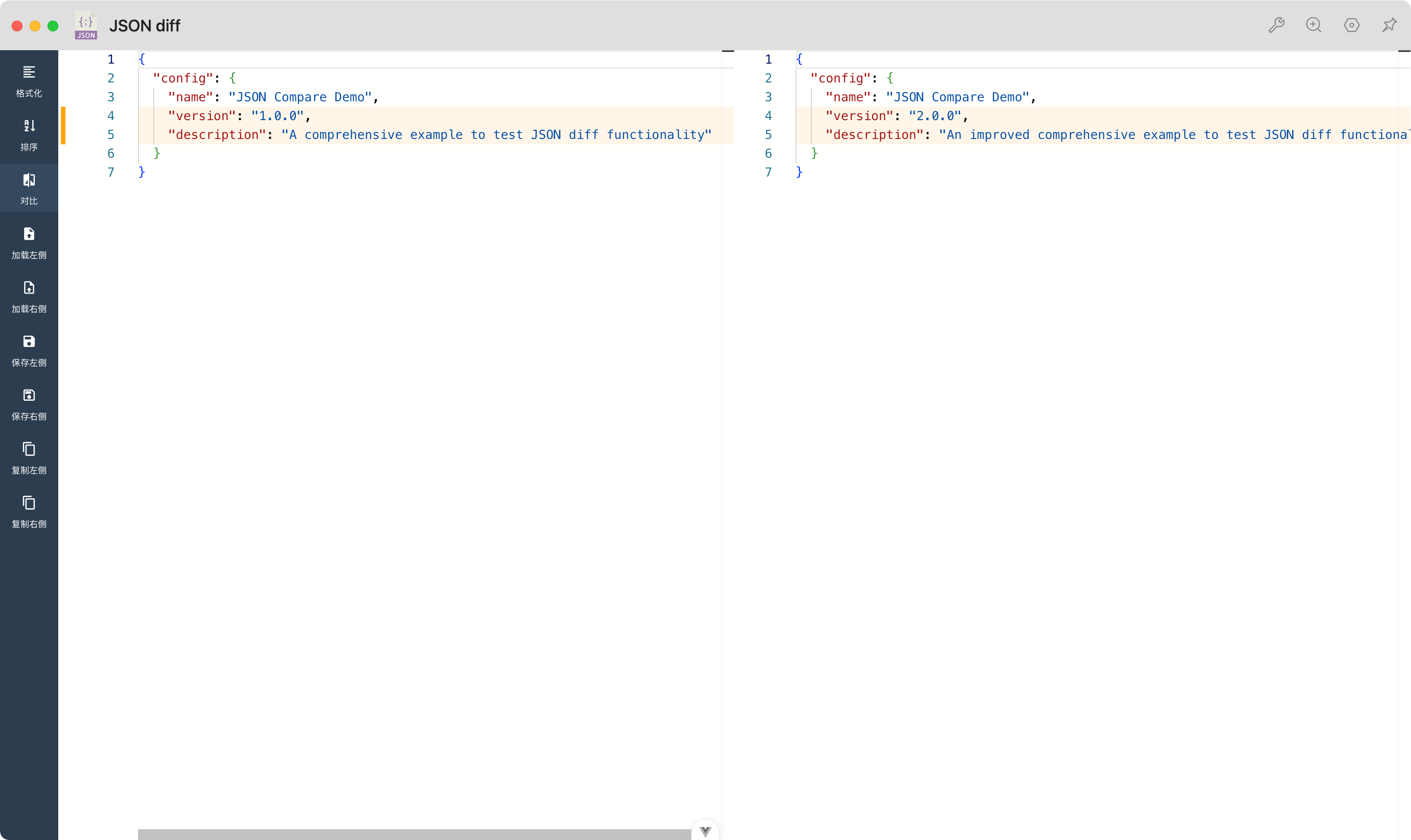Click "An improved comprehensive" text in right editor
Image resolution: width=1411 pixels, height=840 pixels.
tap(1041, 135)
